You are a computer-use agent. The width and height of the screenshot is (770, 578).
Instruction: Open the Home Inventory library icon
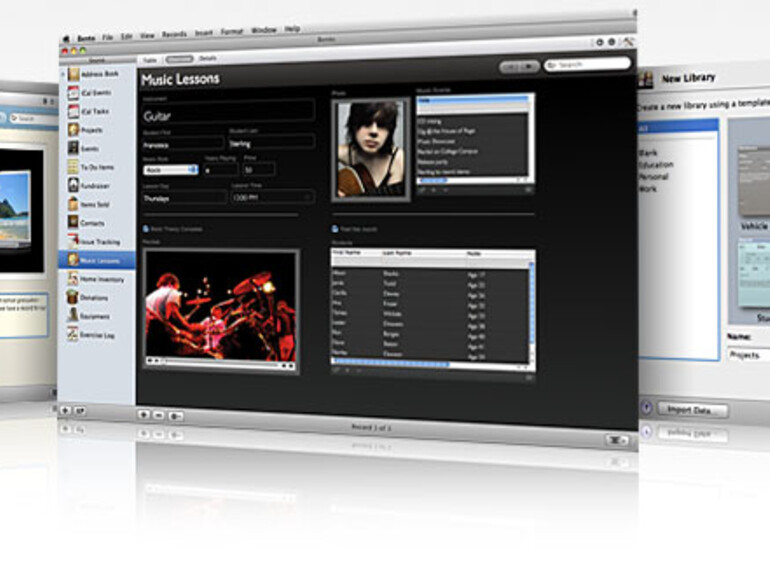tap(73, 278)
